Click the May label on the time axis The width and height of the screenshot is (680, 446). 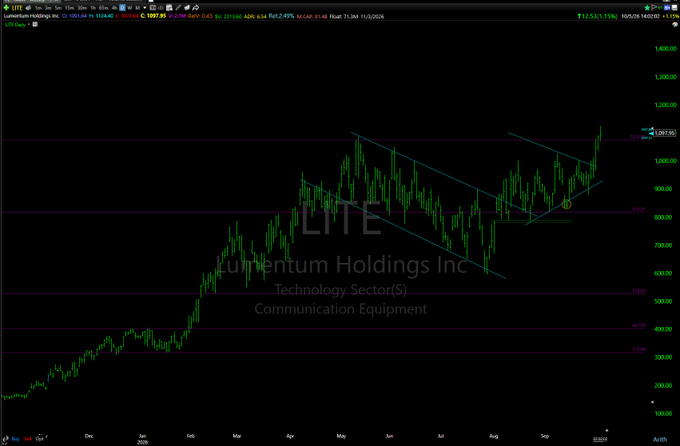[341, 436]
